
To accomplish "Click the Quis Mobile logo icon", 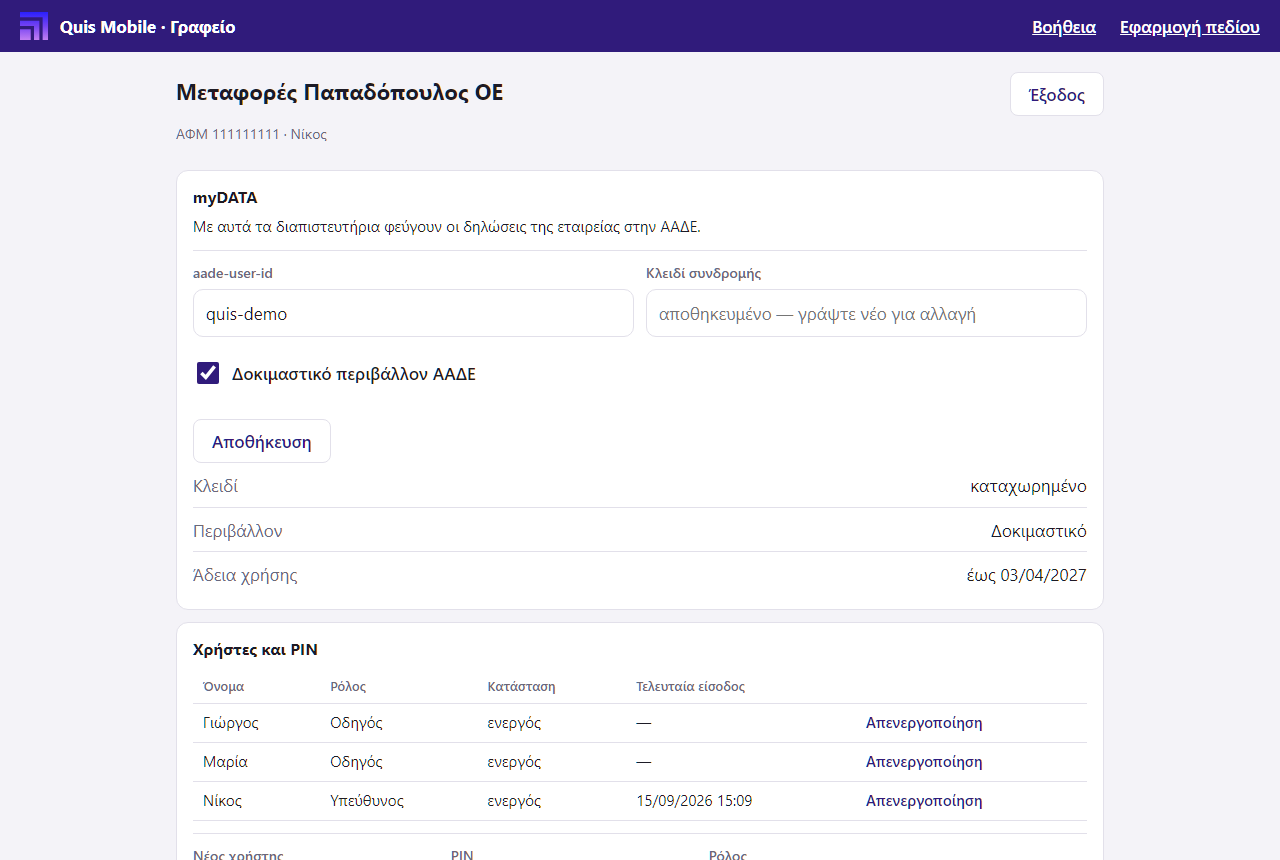I will (34, 26).
